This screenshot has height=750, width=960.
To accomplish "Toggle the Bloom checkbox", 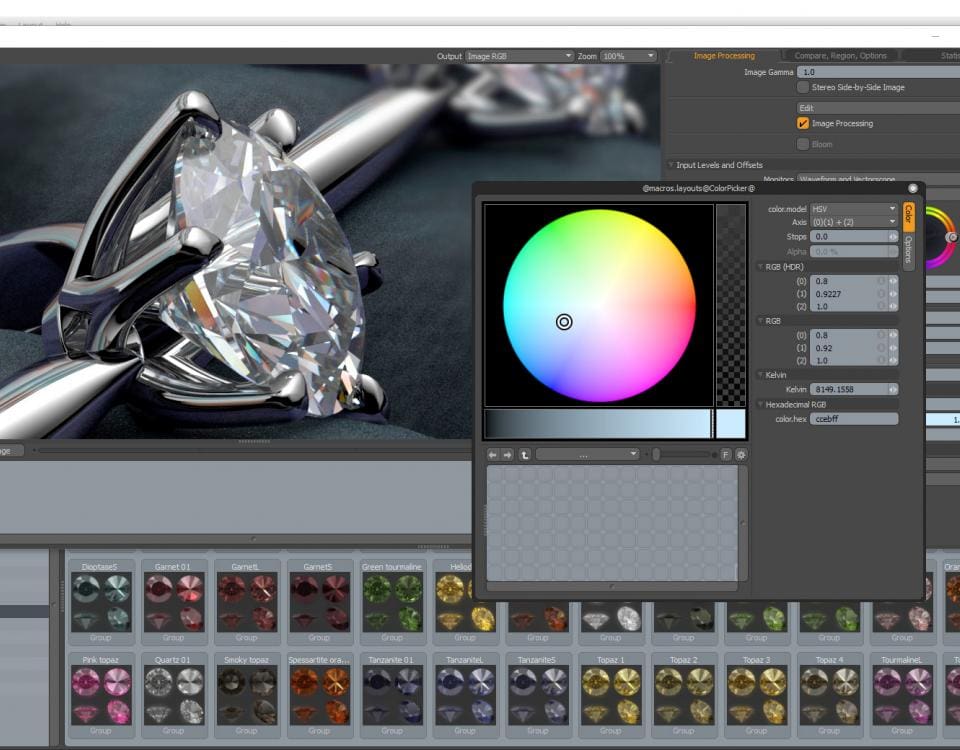I will [x=803, y=144].
